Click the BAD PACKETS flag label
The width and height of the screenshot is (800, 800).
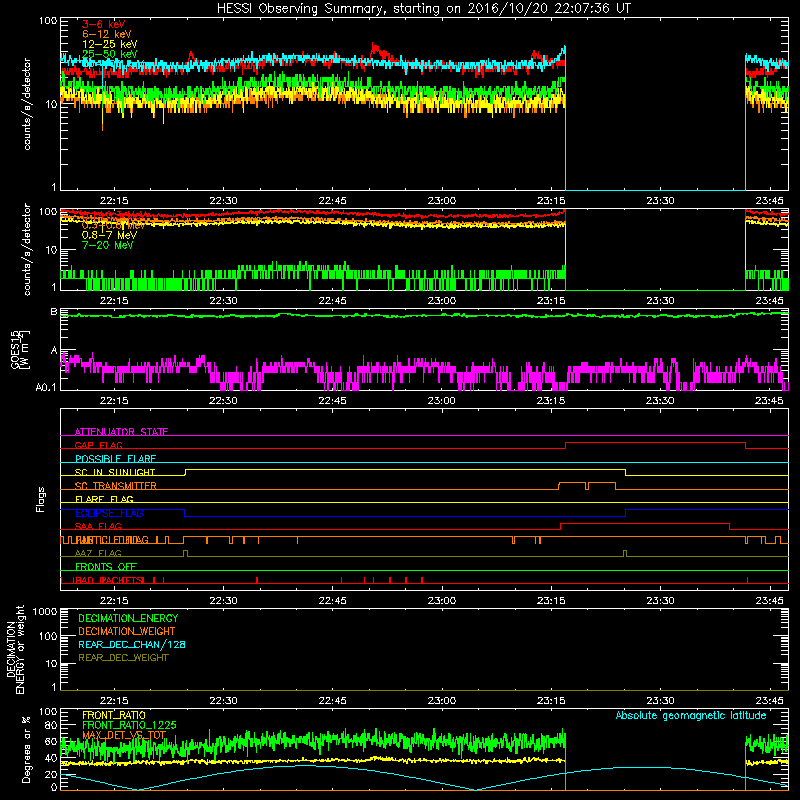tap(108, 580)
